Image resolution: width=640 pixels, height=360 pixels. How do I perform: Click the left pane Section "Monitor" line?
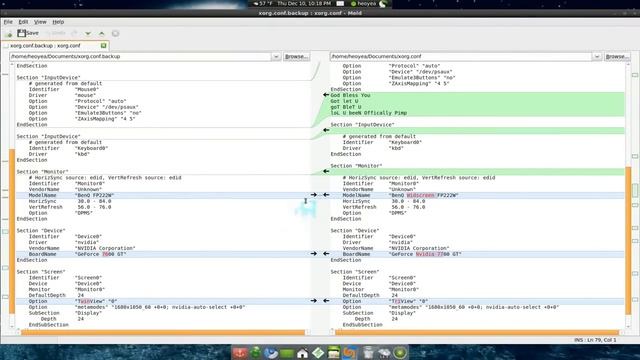[x=42, y=172]
